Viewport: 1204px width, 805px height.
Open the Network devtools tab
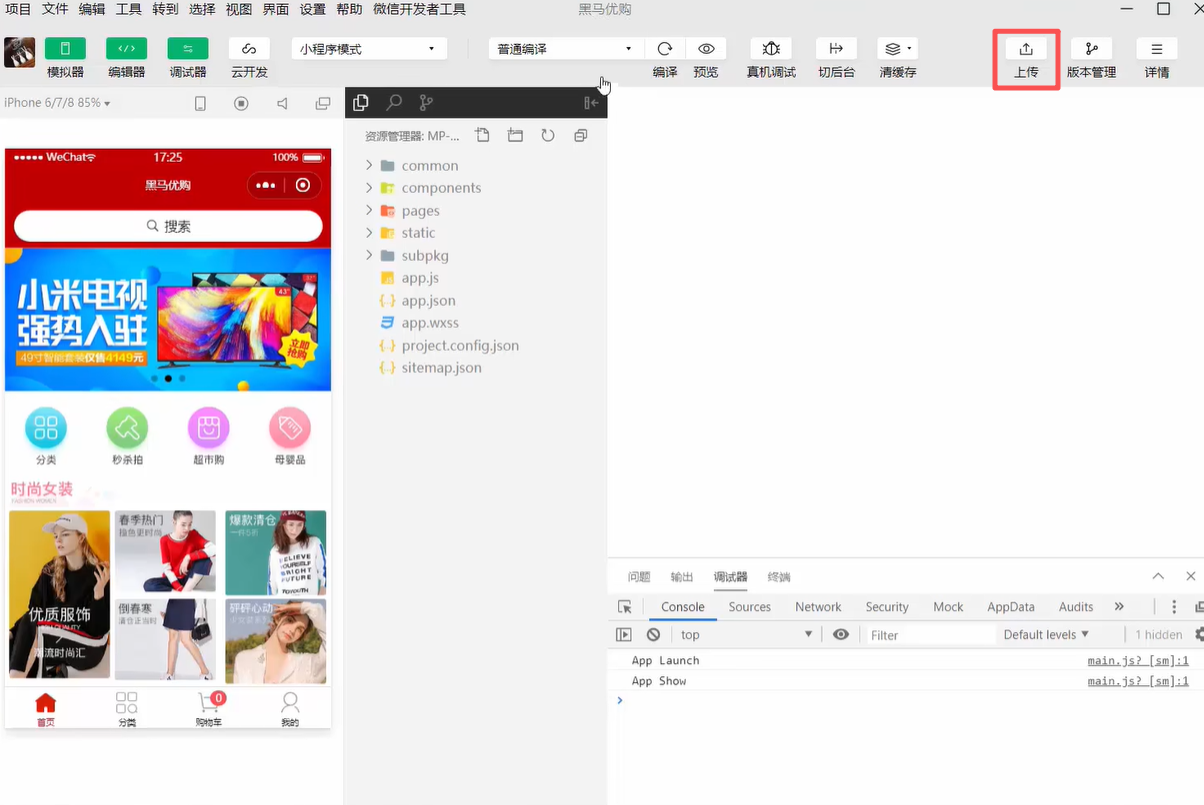coord(818,607)
